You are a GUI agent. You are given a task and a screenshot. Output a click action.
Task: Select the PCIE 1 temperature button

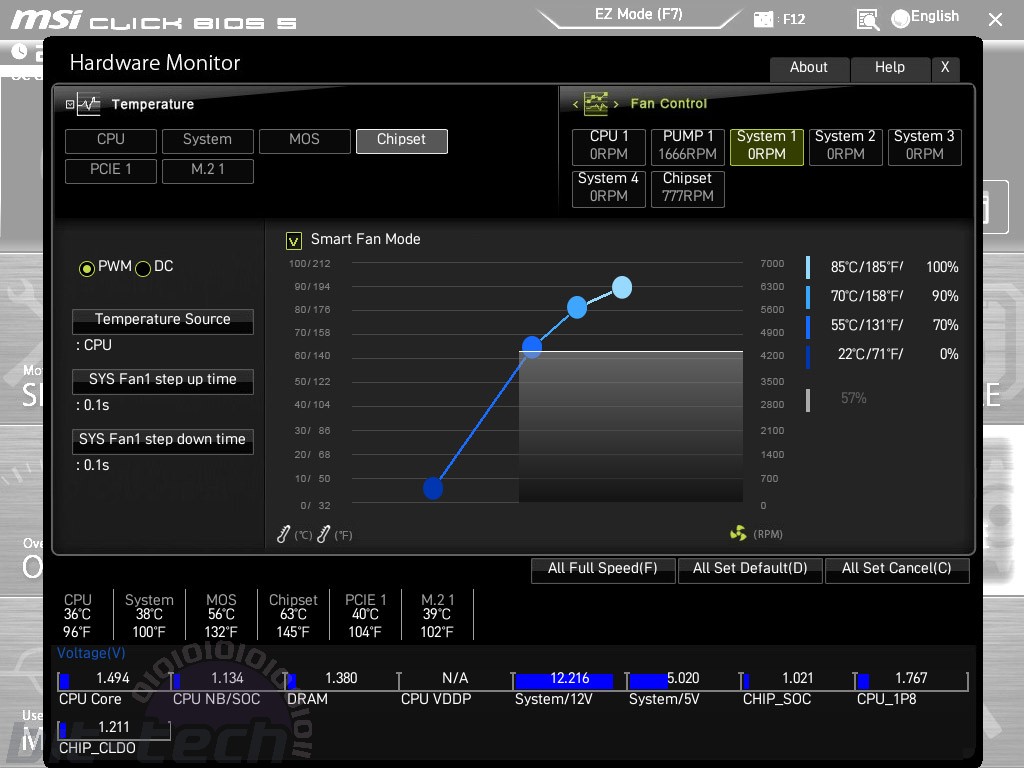[x=111, y=170]
